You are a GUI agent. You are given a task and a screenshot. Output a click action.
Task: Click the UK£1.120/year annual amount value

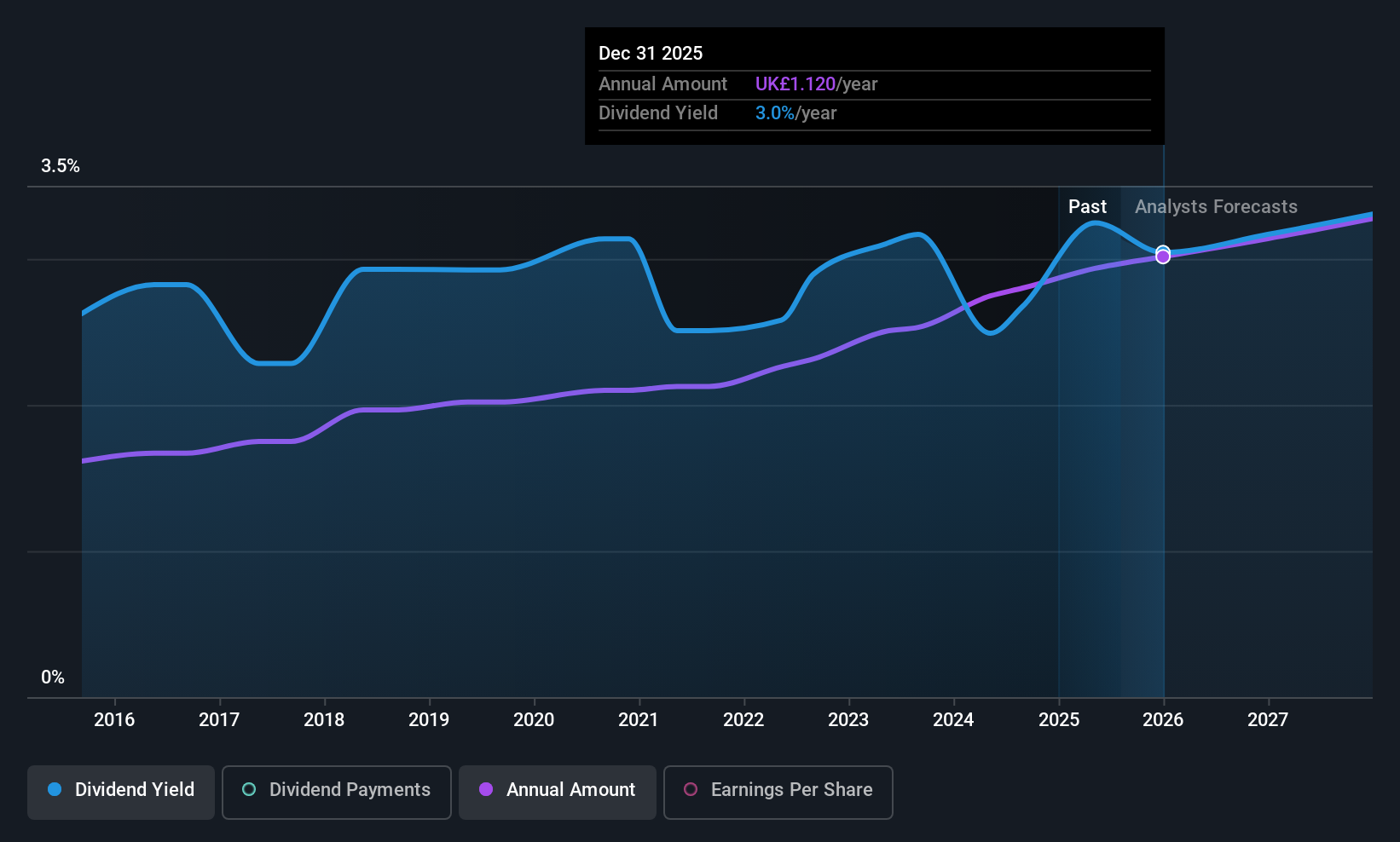coord(816,84)
